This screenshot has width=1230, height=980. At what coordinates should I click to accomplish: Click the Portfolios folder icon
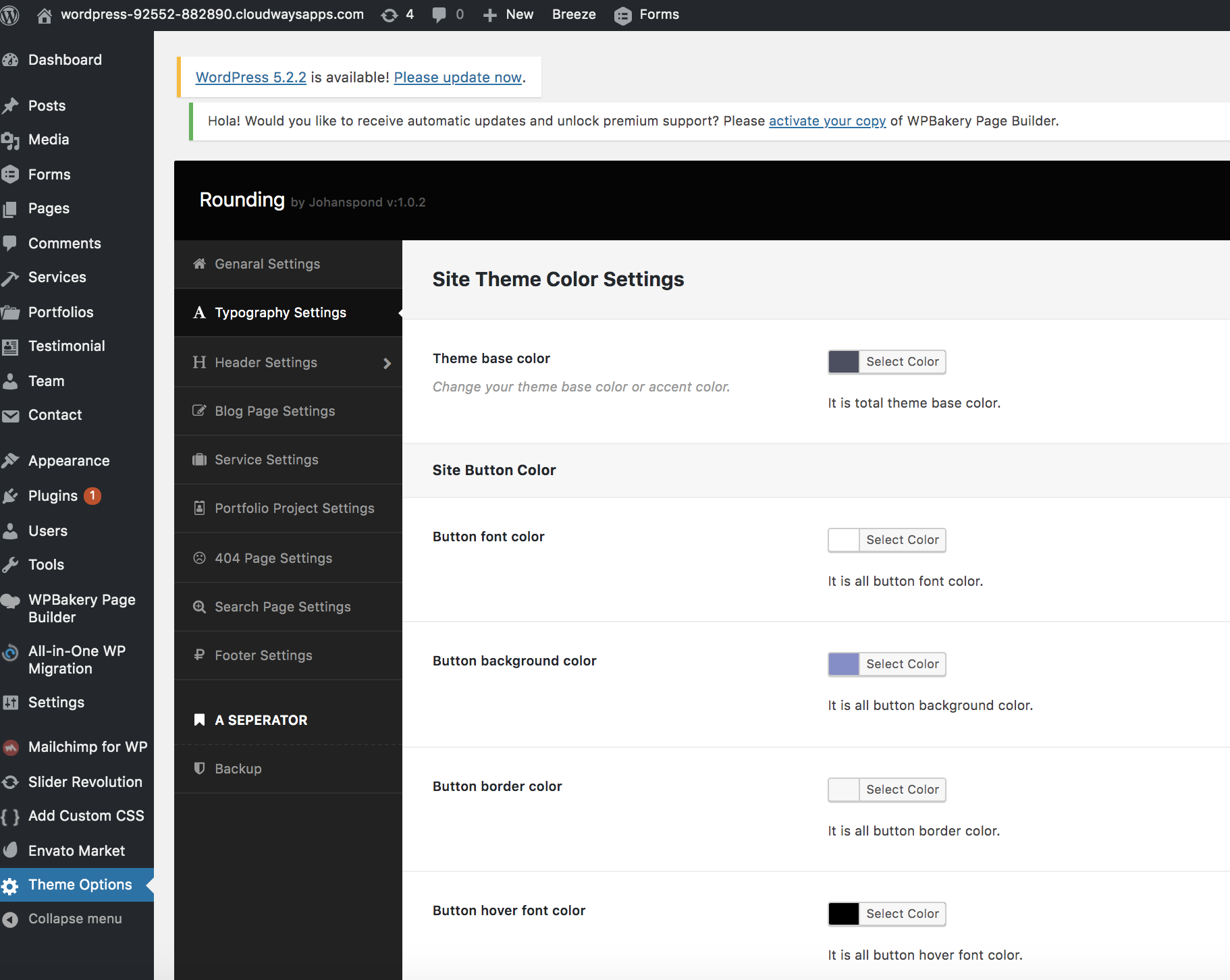(10, 312)
